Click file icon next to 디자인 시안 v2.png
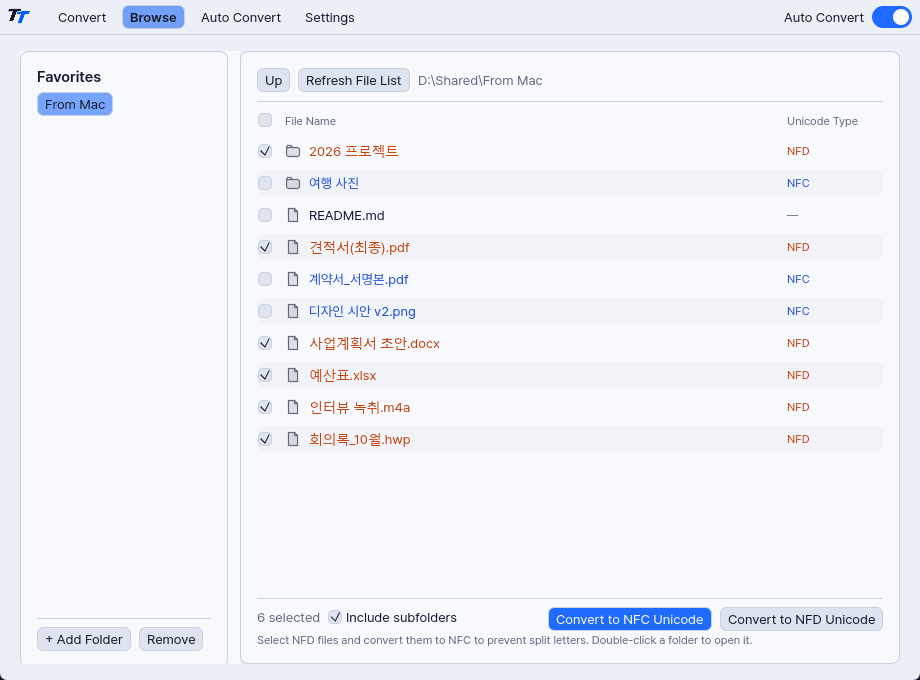This screenshot has width=920, height=680. click(x=293, y=311)
